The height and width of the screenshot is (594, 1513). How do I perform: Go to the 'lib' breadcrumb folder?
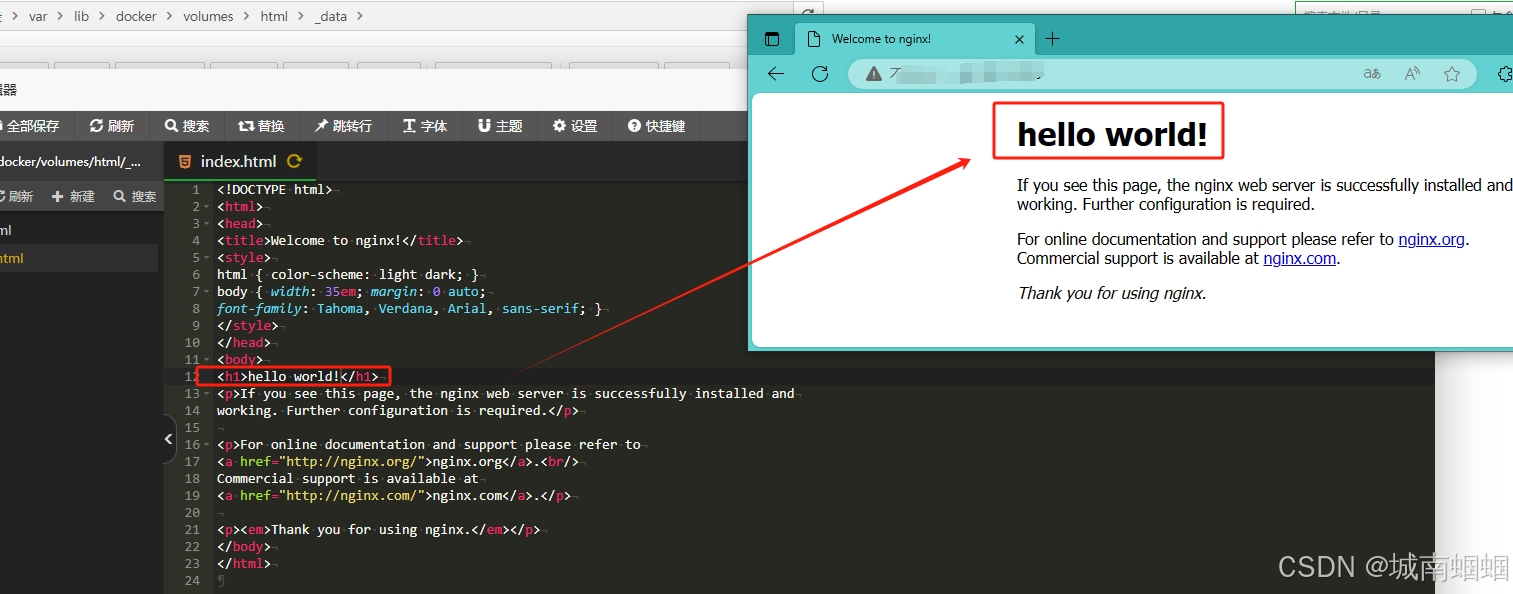pyautogui.click(x=81, y=16)
